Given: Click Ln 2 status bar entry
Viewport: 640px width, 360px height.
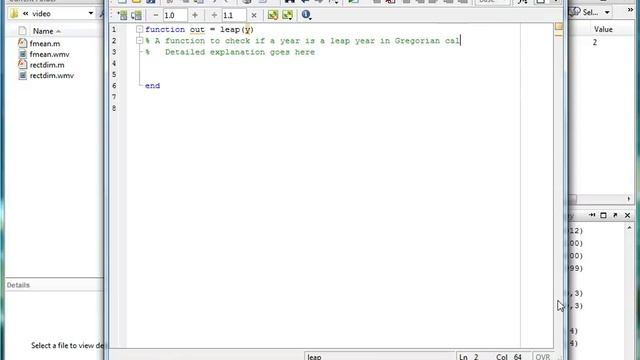Looking at the screenshot, I should [468, 357].
